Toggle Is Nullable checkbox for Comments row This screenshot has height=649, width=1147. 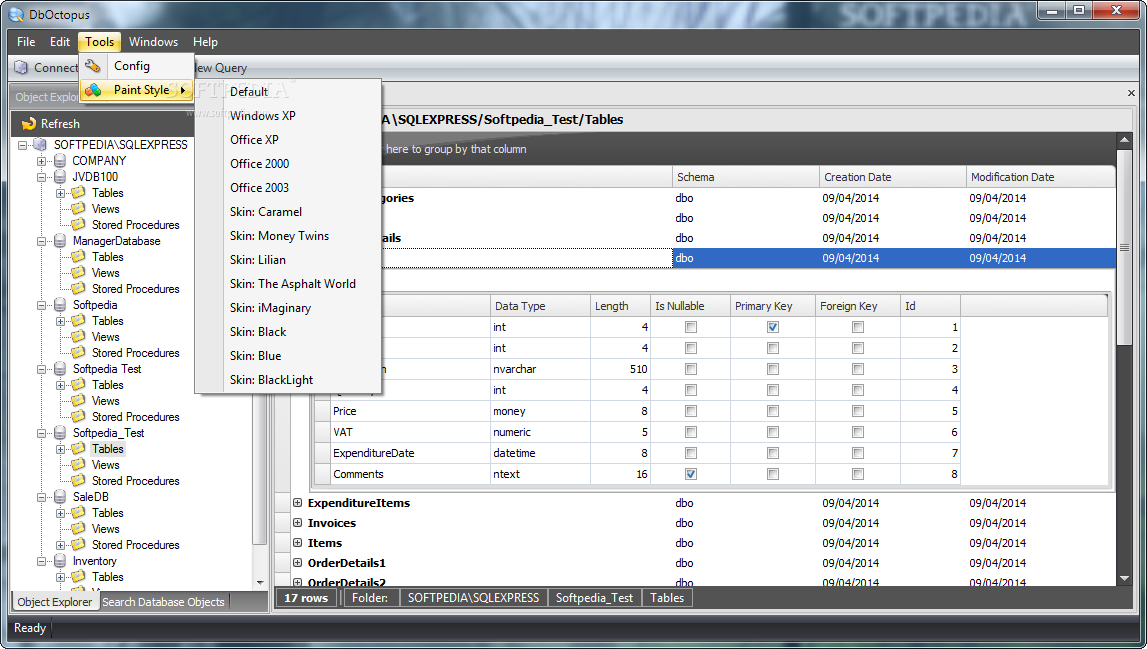tap(691, 474)
